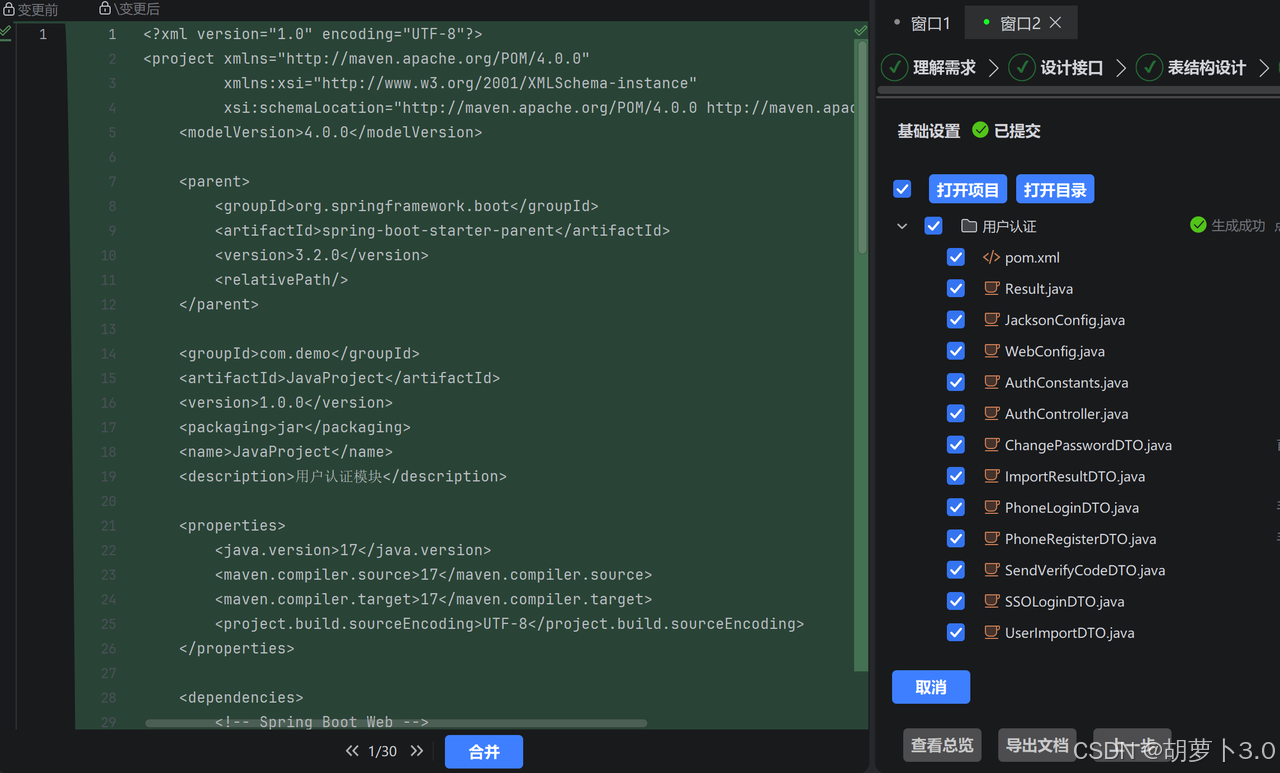Click the lock icon beside 变更后
This screenshot has width=1280, height=773.
pyautogui.click(x=105, y=8)
